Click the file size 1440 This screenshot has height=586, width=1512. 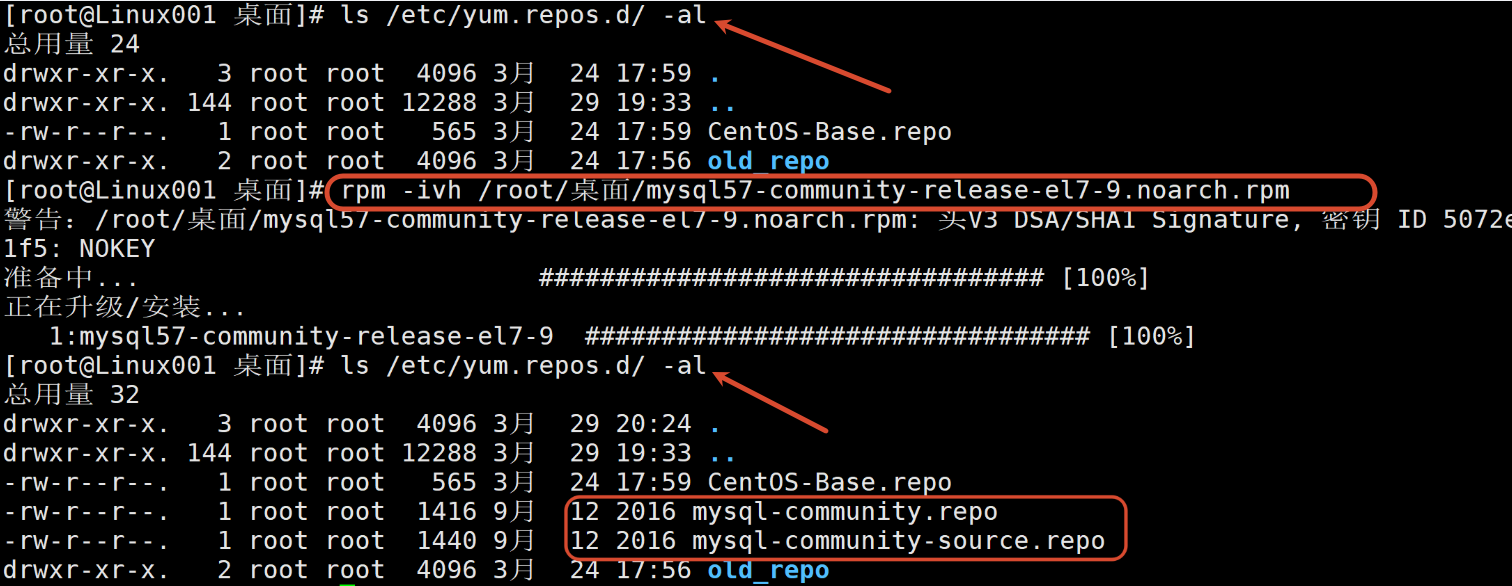click(x=447, y=541)
